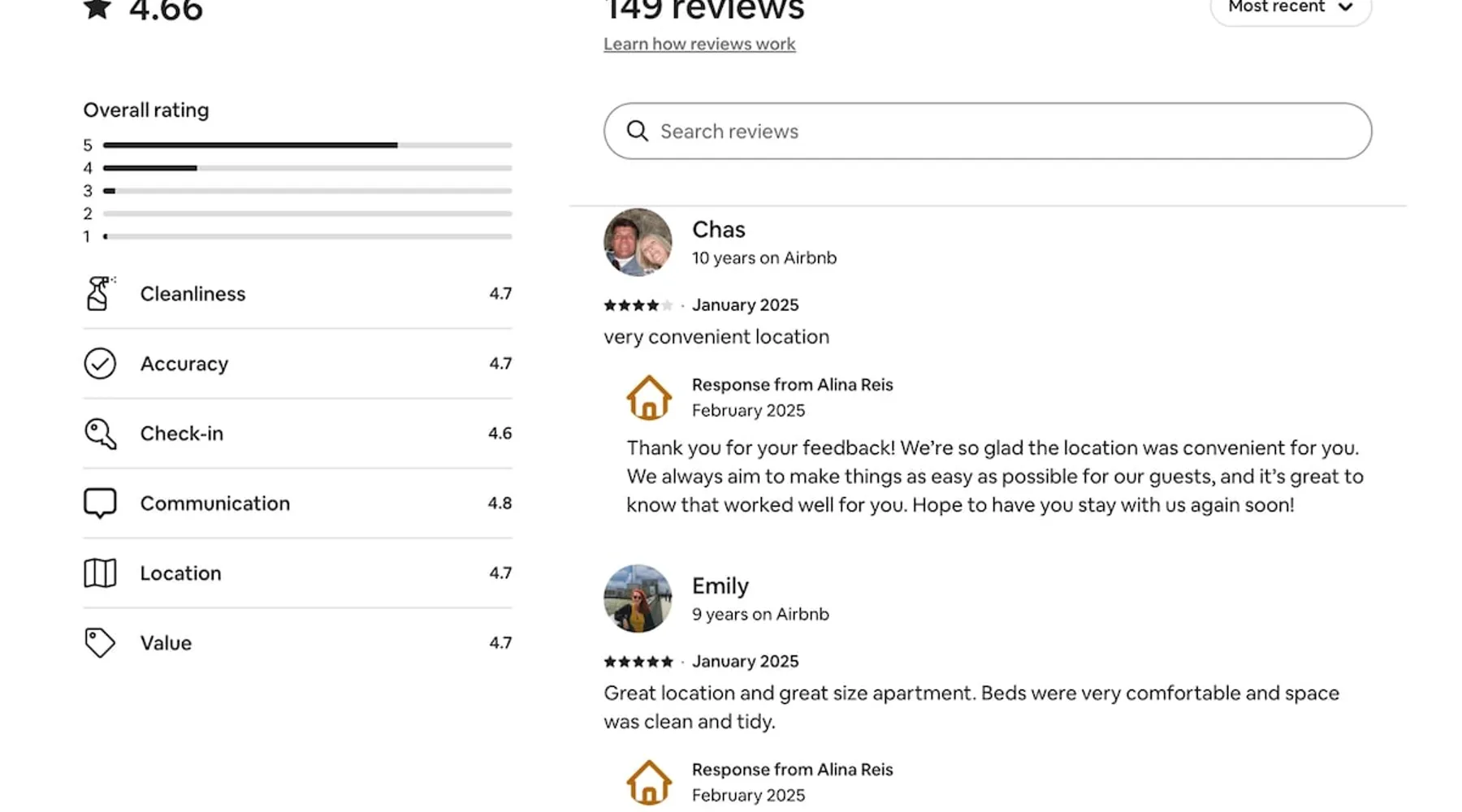Click the house icon beside Chas's host response
This screenshot has width=1462, height=812.
[649, 397]
